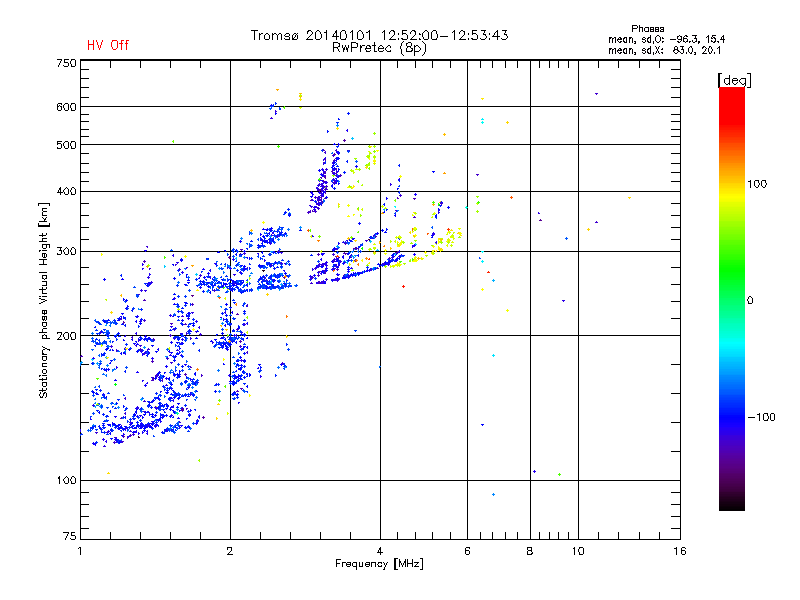The width and height of the screenshot is (800, 600).
Task: Click the colorbar tick label '100'
Action: [x=757, y=184]
